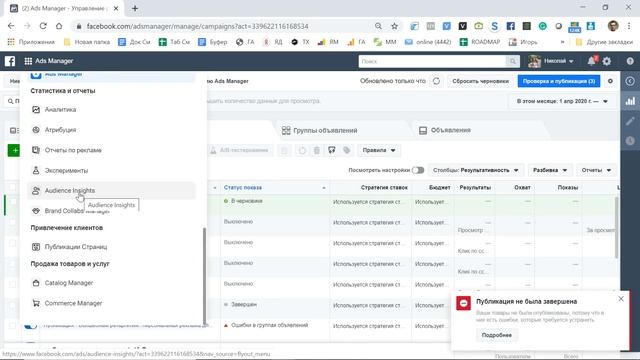Viewport: 640px width, 360px height.
Task: Open the history clock in right sidebar
Action: click(x=630, y=140)
